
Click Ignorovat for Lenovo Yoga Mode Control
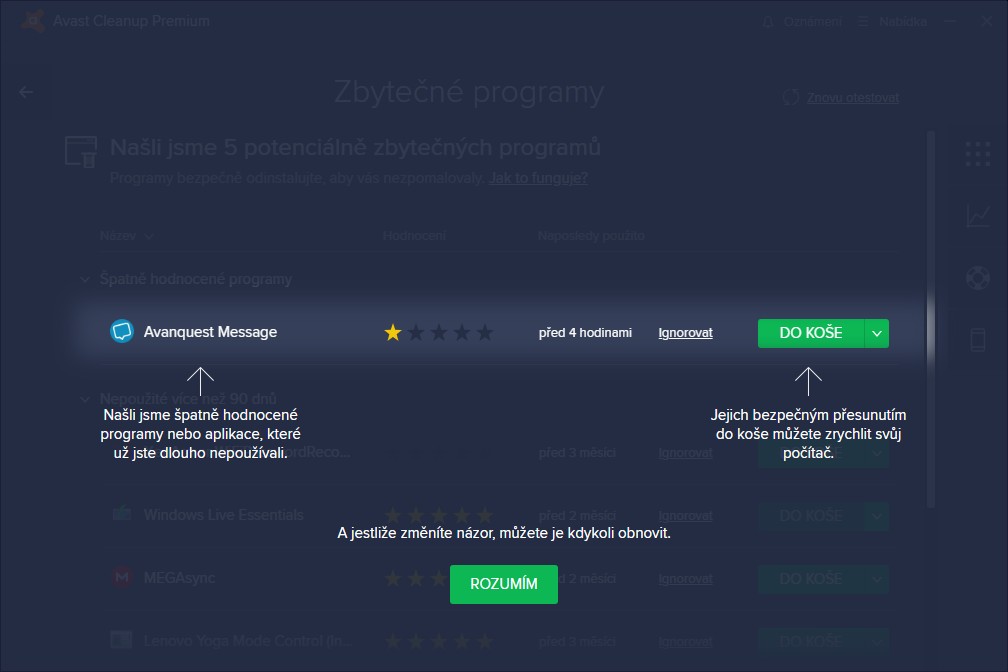[x=685, y=642]
